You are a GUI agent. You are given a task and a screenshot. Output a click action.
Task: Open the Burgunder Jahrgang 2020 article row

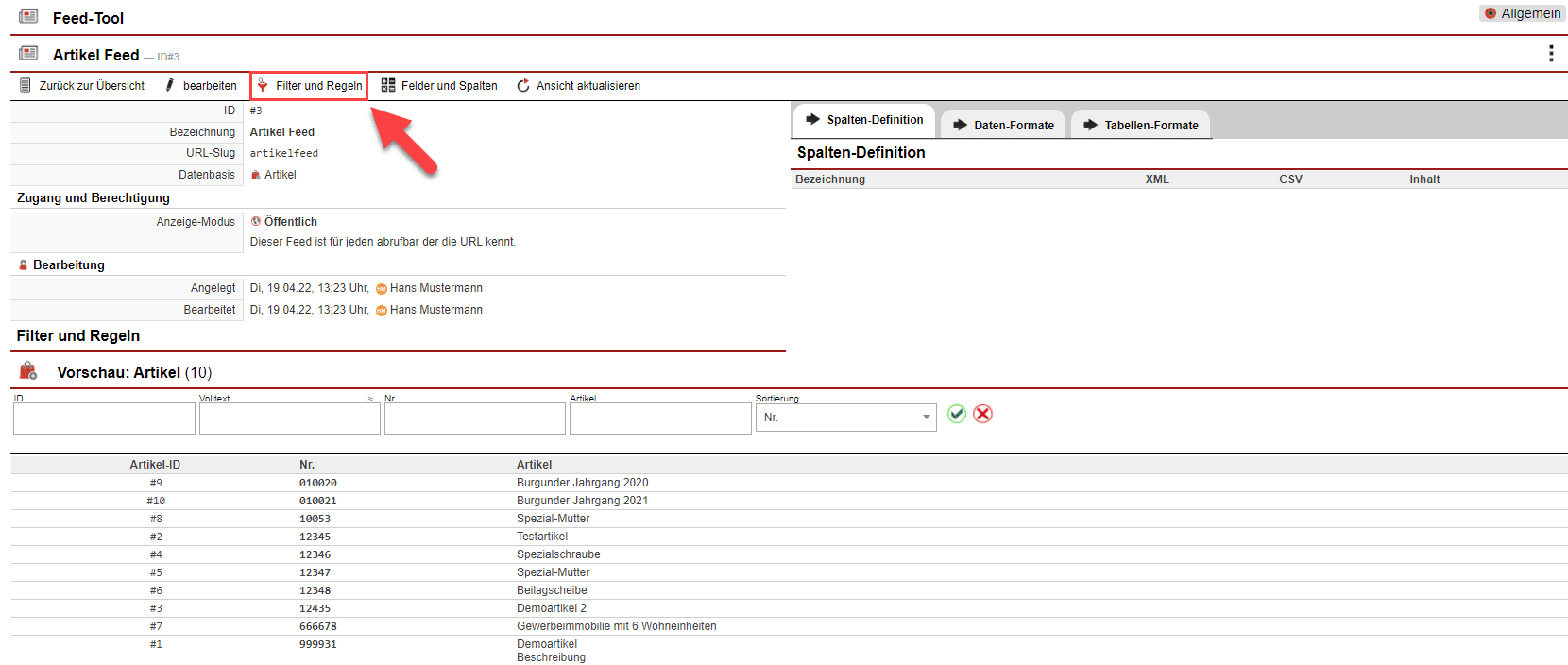[582, 483]
